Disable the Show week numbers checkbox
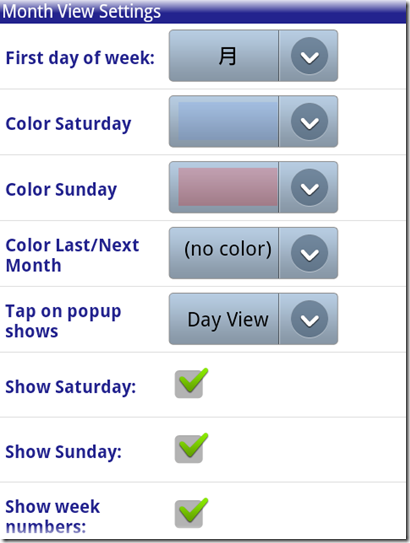Screen dimensions: 410x543 click(x=190, y=514)
